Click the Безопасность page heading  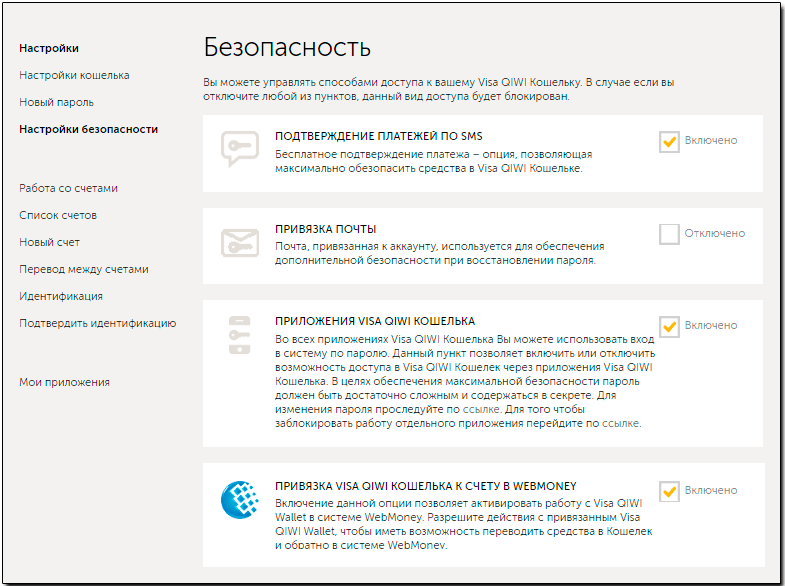287,48
